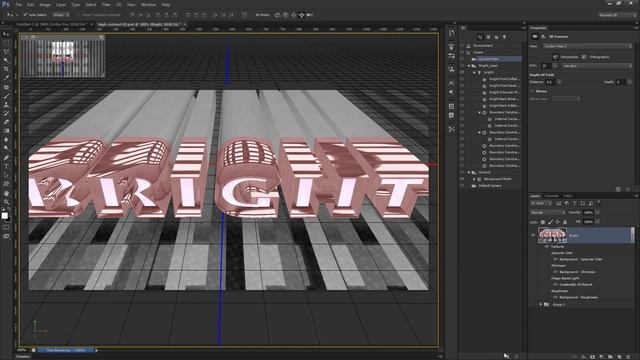
Task: Hide Background - Roughness texture
Action: (x=555, y=297)
